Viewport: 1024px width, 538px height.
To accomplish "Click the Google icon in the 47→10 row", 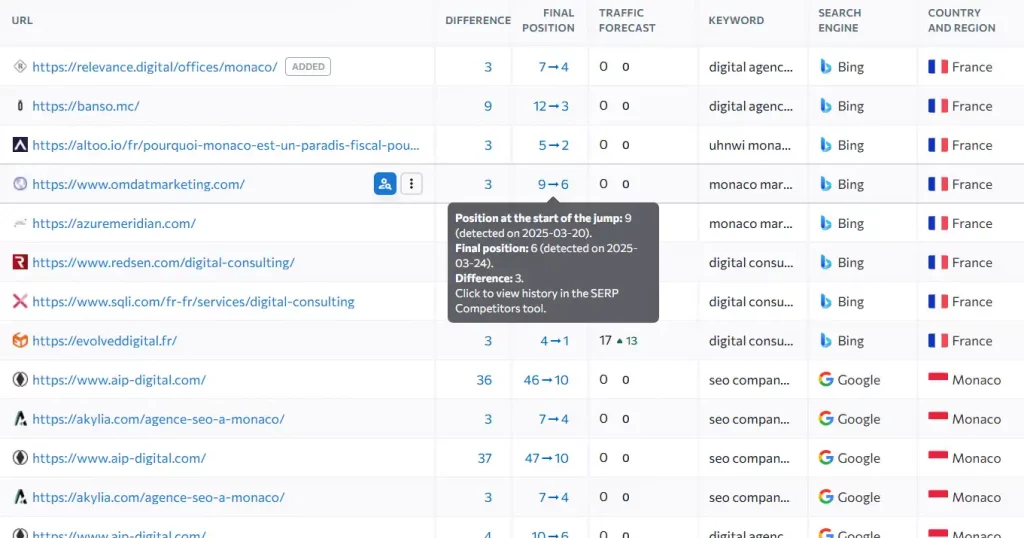I will pyautogui.click(x=826, y=458).
